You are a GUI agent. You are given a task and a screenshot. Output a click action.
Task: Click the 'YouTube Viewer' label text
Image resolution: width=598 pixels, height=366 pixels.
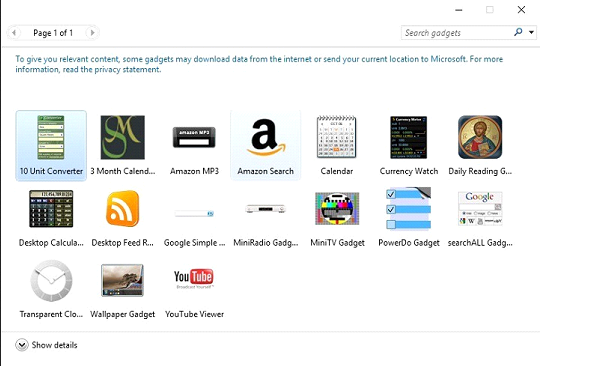[194, 315]
